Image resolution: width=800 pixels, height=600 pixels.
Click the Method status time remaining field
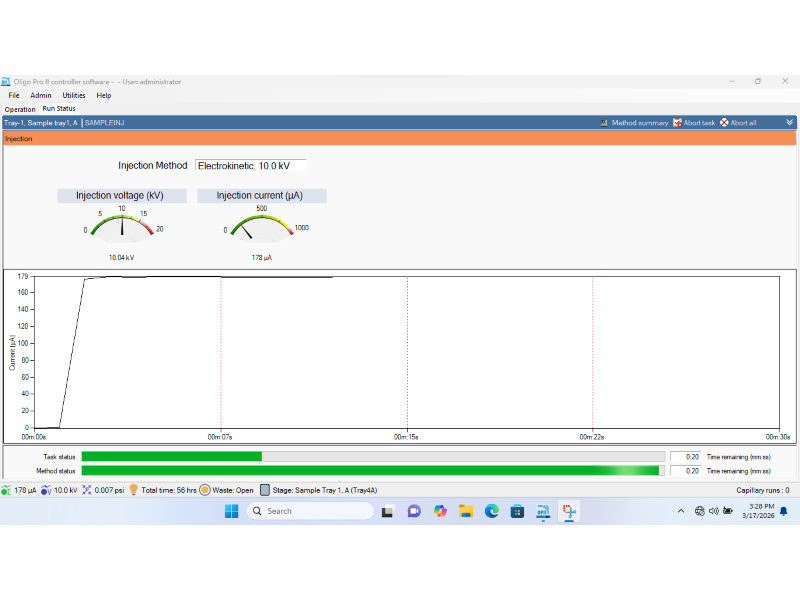click(x=685, y=471)
